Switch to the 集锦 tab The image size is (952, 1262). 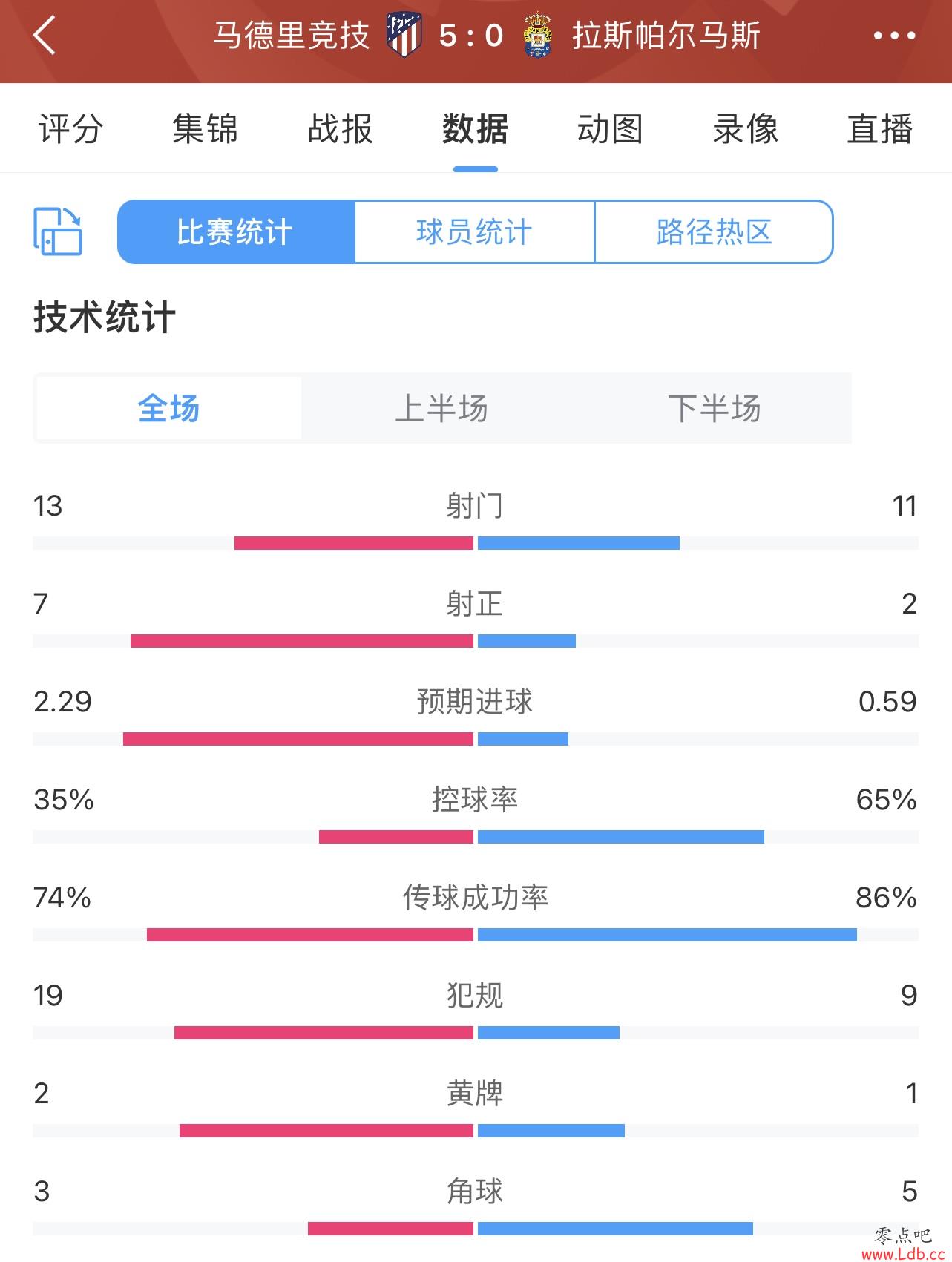(x=205, y=129)
